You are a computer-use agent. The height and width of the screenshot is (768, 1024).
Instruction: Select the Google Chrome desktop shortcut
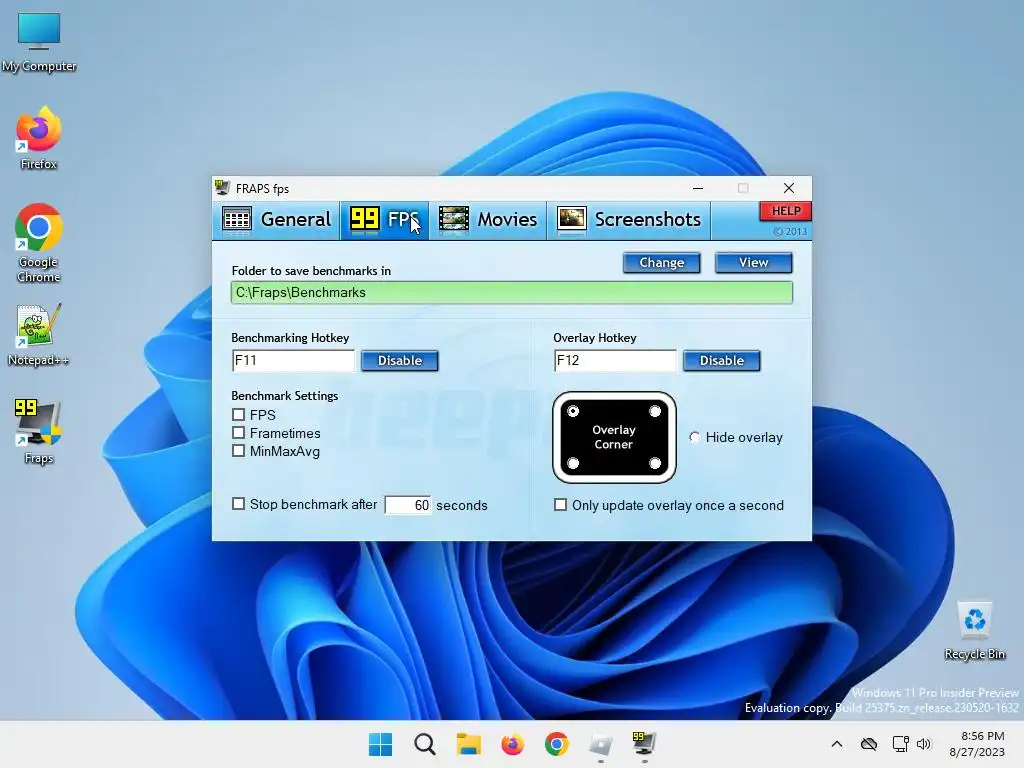tap(39, 243)
